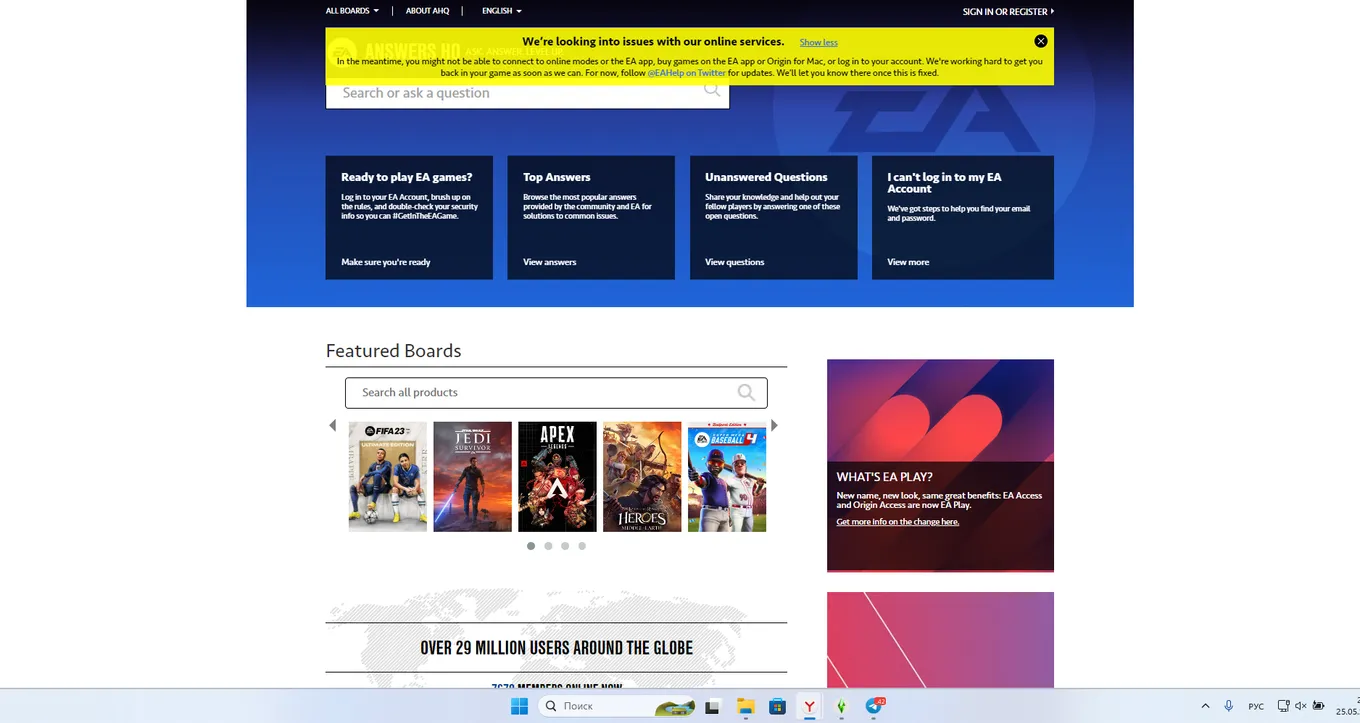This screenshot has width=1360, height=723.
Task: Click the microphone tray icon
Action: 1229,706
